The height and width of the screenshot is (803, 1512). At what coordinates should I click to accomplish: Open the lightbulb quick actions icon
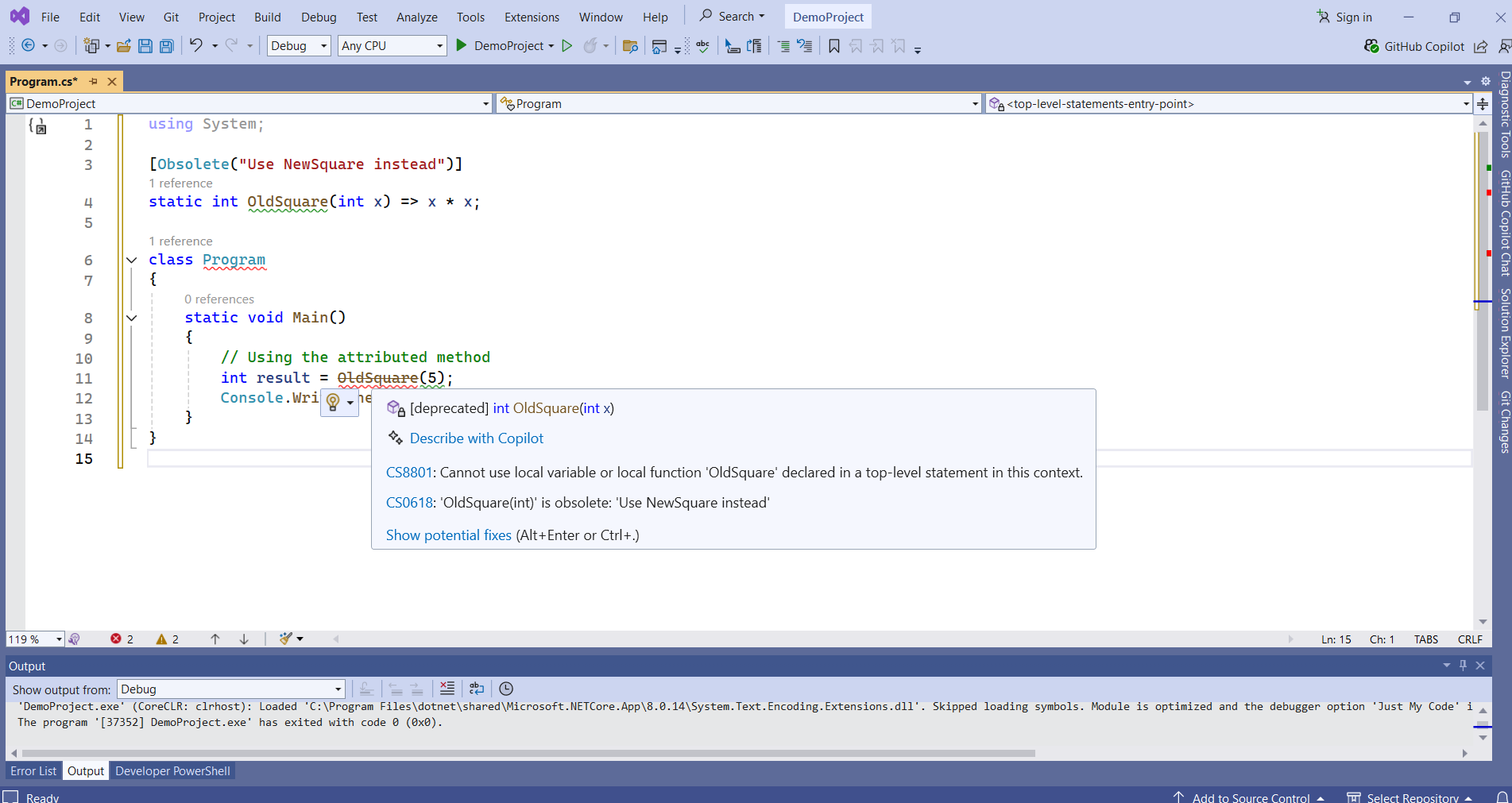pyautogui.click(x=333, y=402)
